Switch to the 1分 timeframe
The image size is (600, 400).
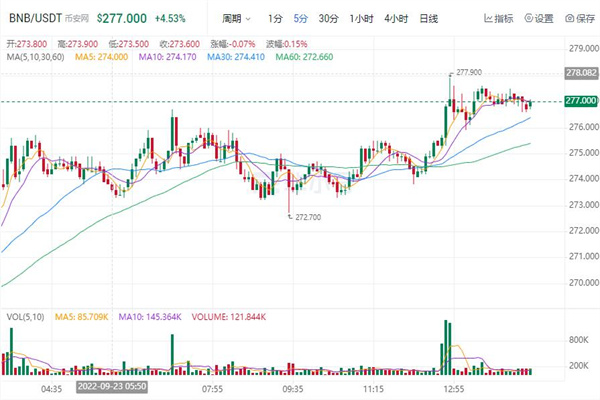click(277, 19)
